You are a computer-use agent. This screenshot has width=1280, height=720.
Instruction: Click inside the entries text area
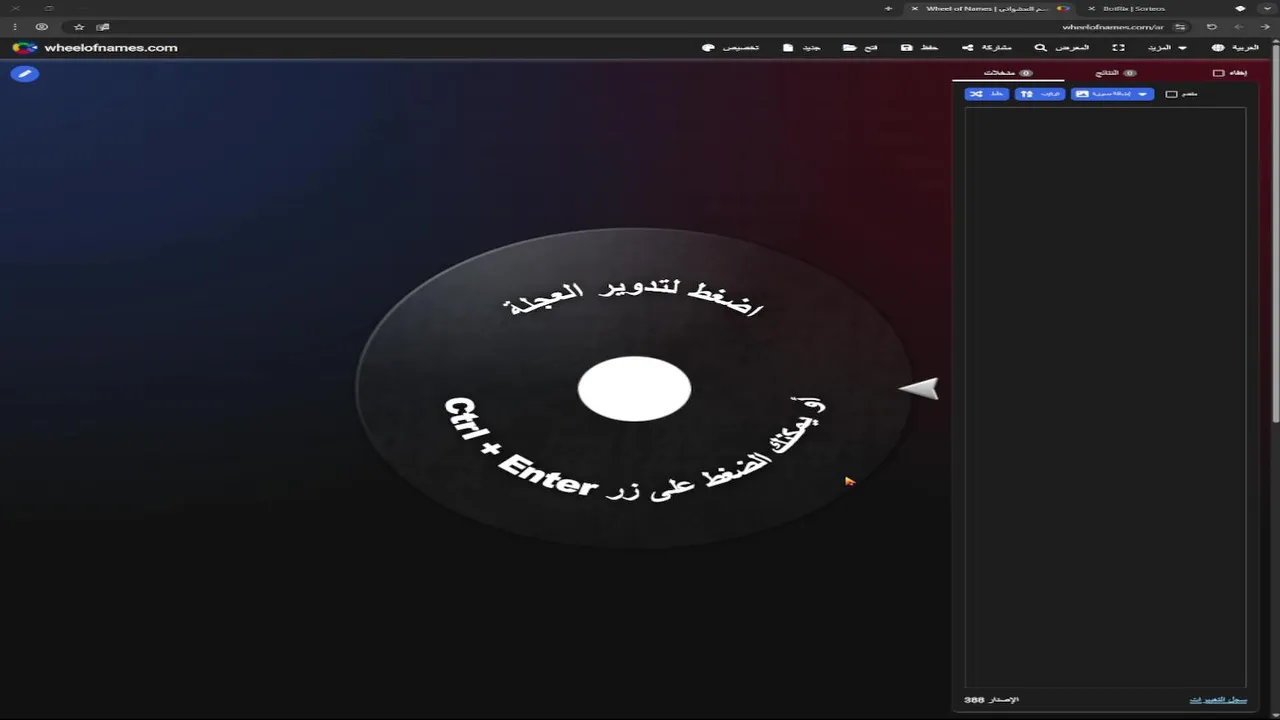tap(1105, 397)
